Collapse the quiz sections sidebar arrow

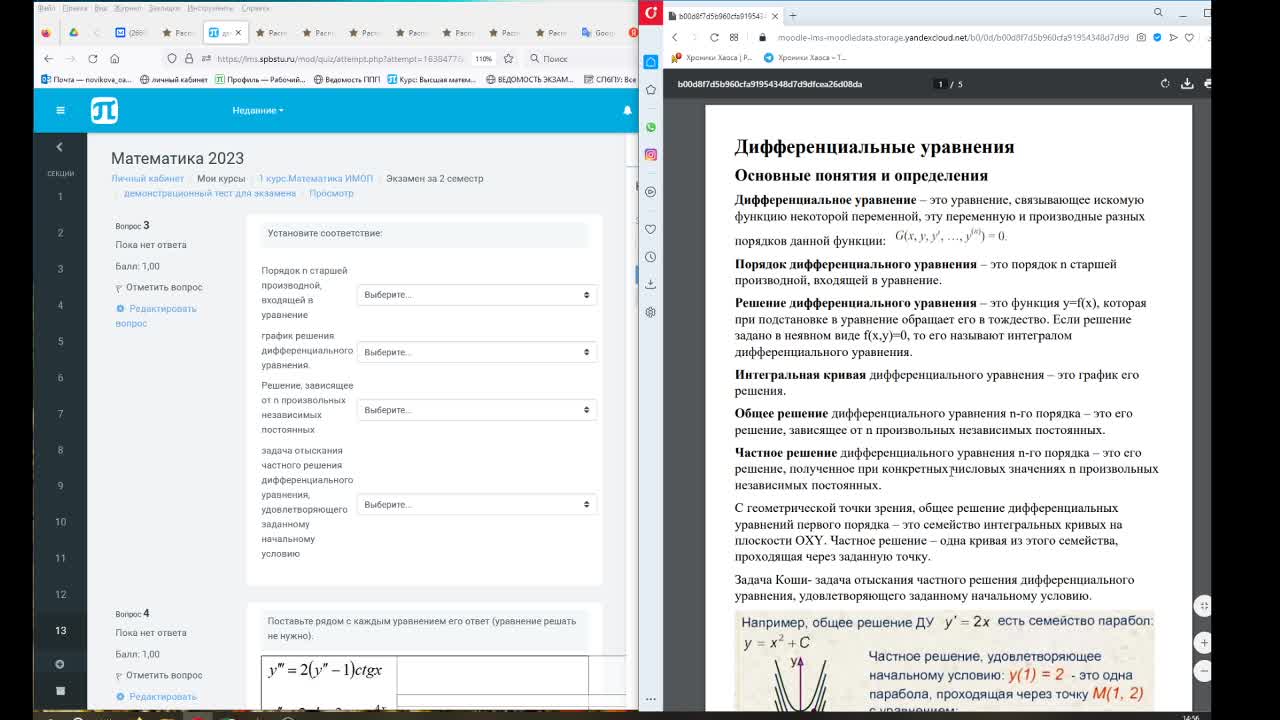click(59, 147)
